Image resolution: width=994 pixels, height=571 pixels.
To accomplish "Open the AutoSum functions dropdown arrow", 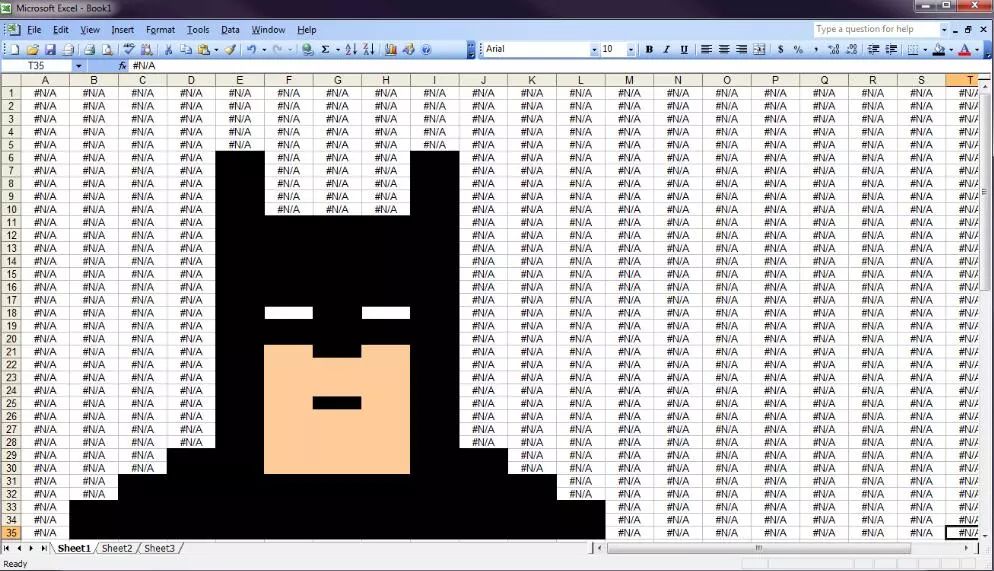I will click(x=337, y=49).
